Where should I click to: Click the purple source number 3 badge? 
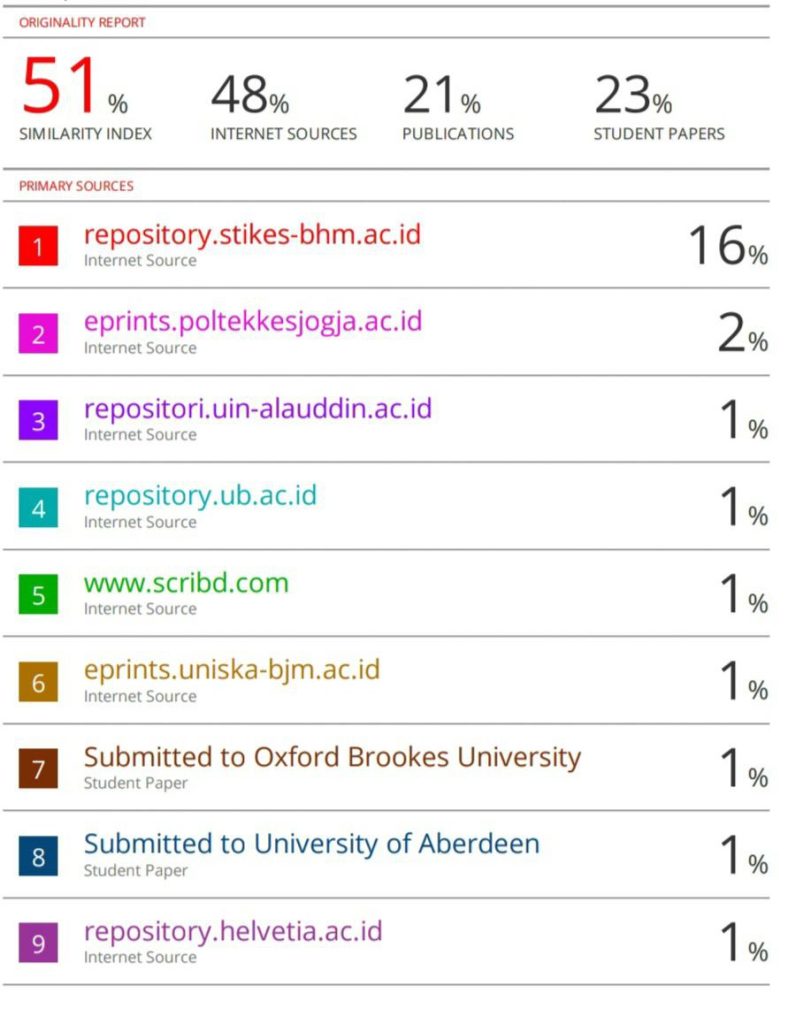coord(38,420)
